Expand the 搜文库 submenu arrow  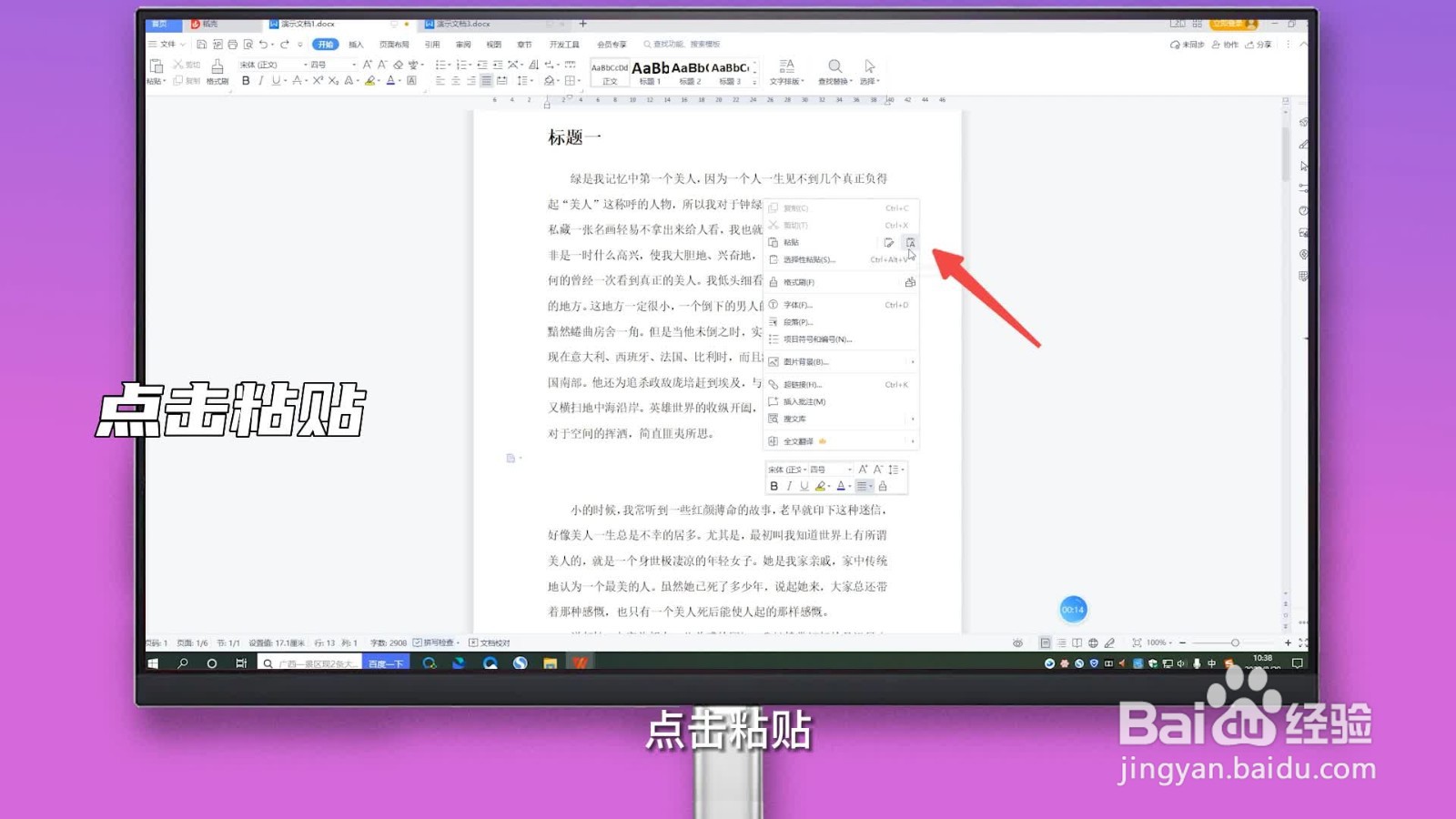point(912,420)
